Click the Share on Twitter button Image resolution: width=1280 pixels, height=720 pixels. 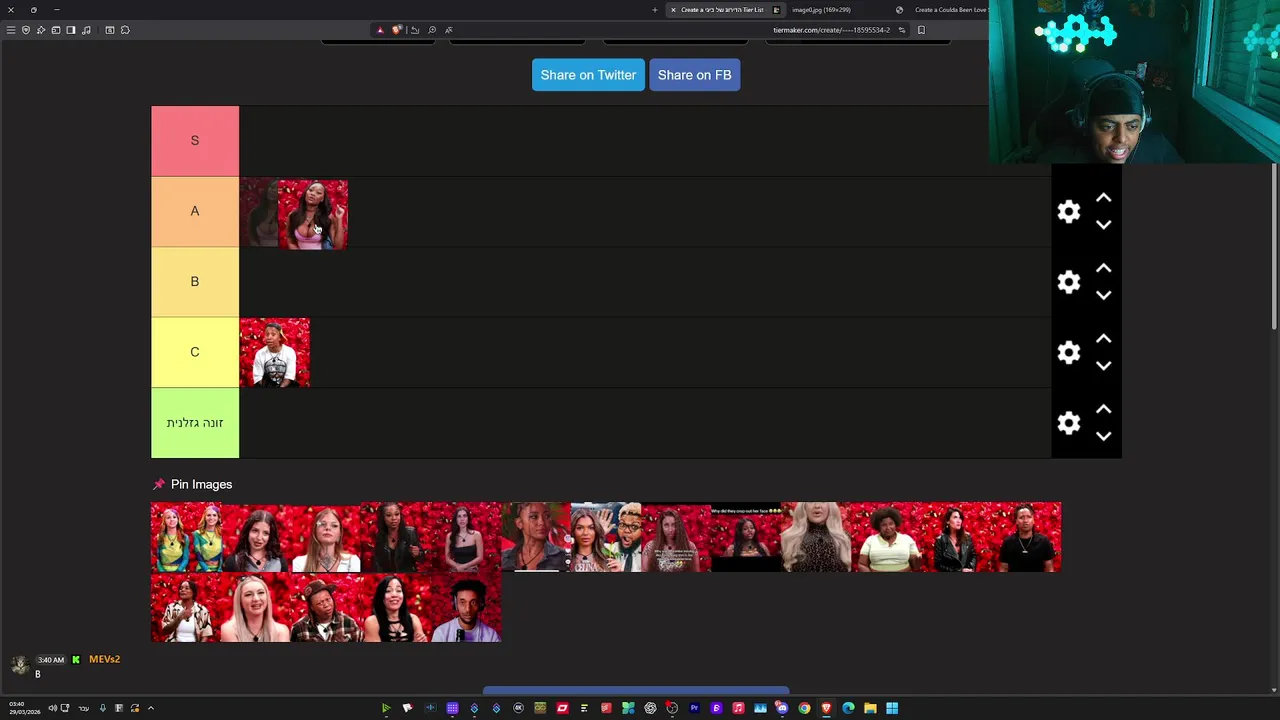(588, 75)
